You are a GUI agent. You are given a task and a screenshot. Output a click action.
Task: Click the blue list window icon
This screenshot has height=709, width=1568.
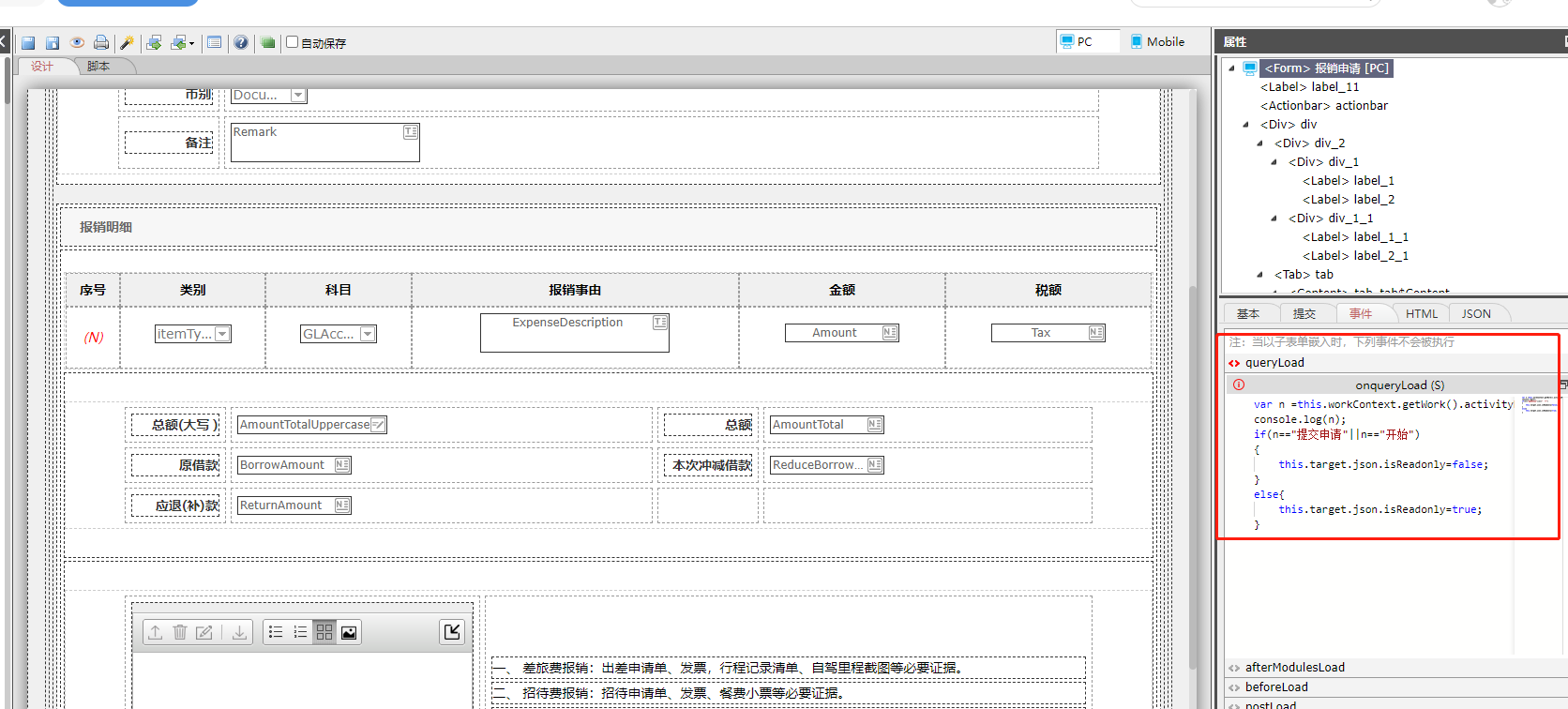pyautogui.click(x=215, y=43)
